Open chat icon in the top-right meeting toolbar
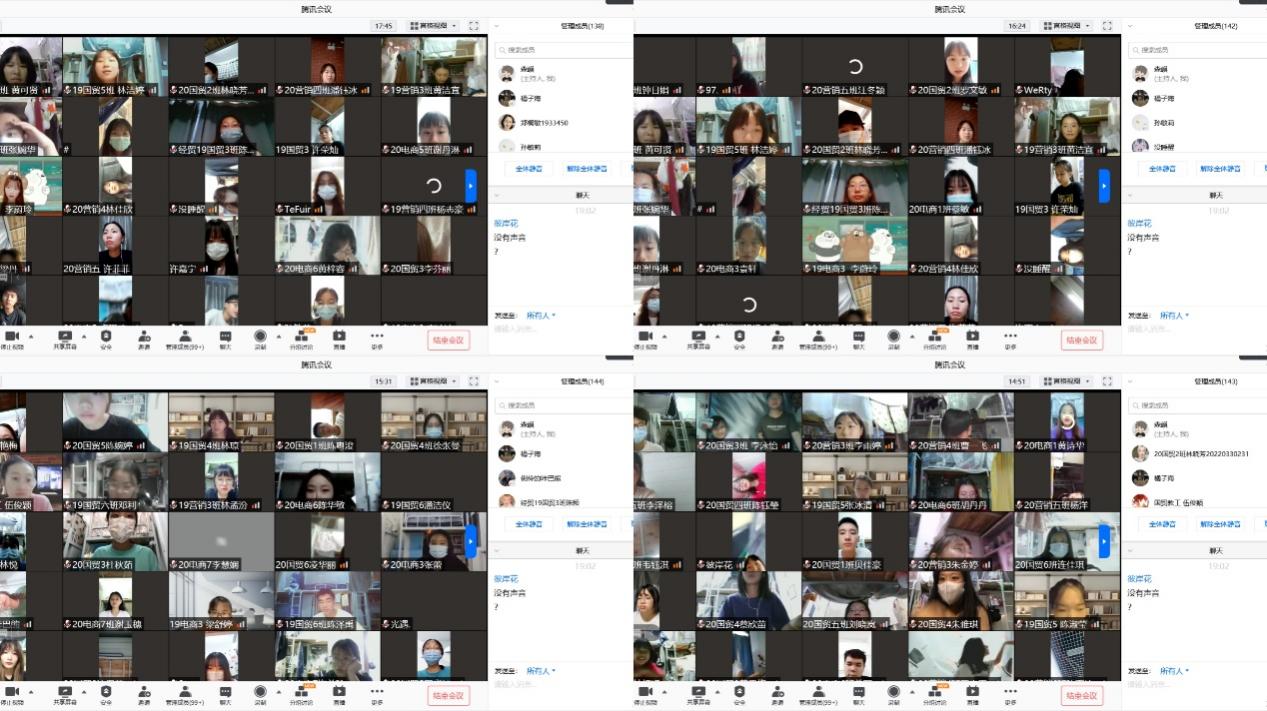The width and height of the screenshot is (1267, 711). (x=858, y=336)
